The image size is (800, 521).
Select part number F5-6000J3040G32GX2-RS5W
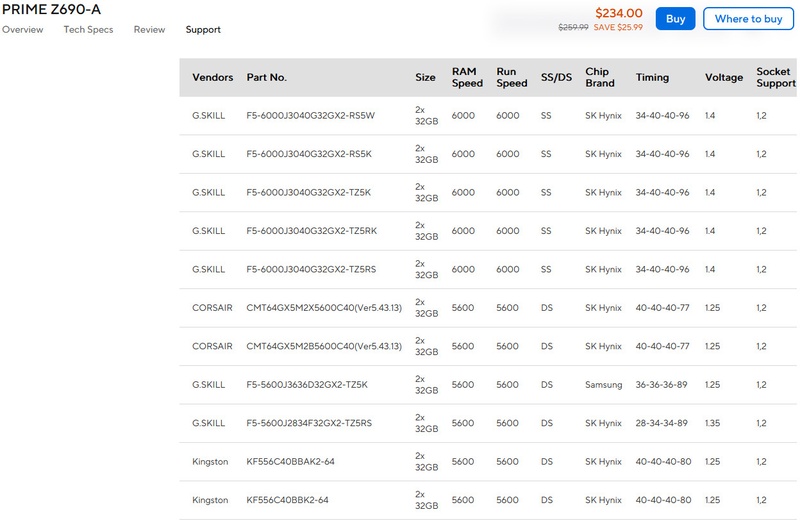point(310,115)
